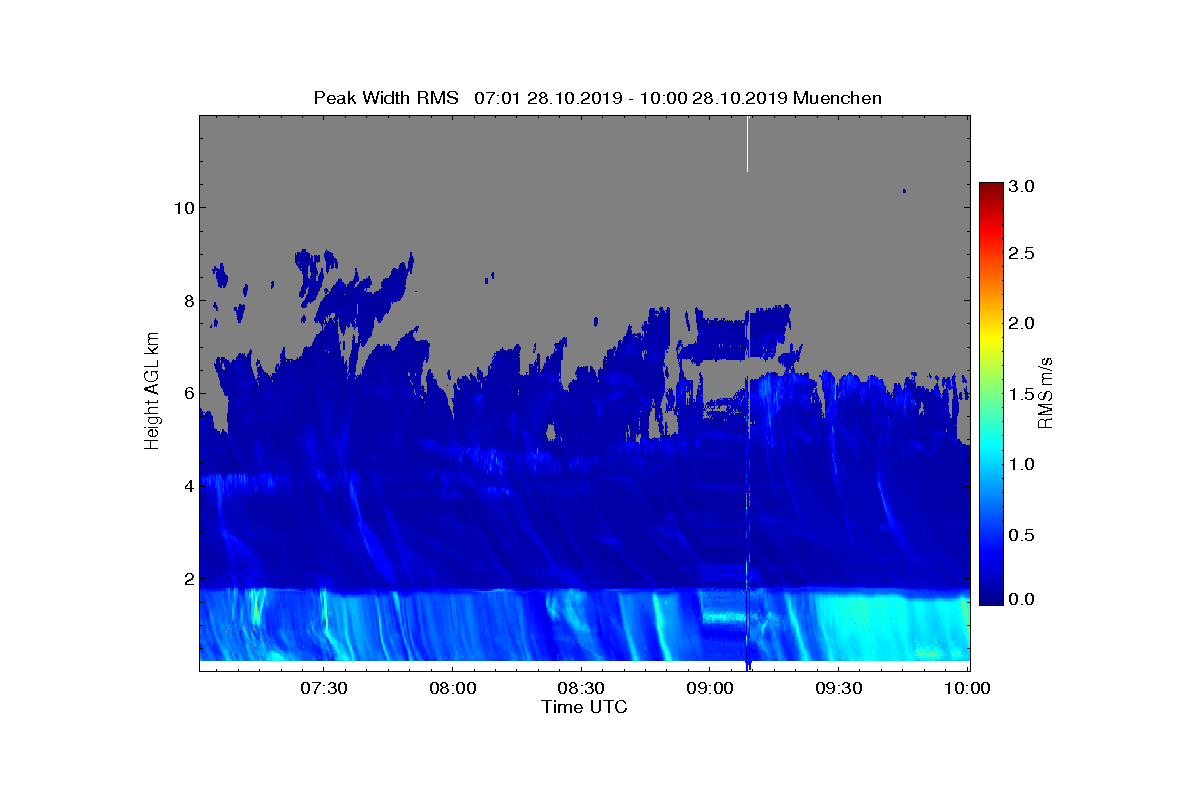Image resolution: width=1200 pixels, height=800 pixels.
Task: Click the height tick label 10
Action: click(183, 208)
